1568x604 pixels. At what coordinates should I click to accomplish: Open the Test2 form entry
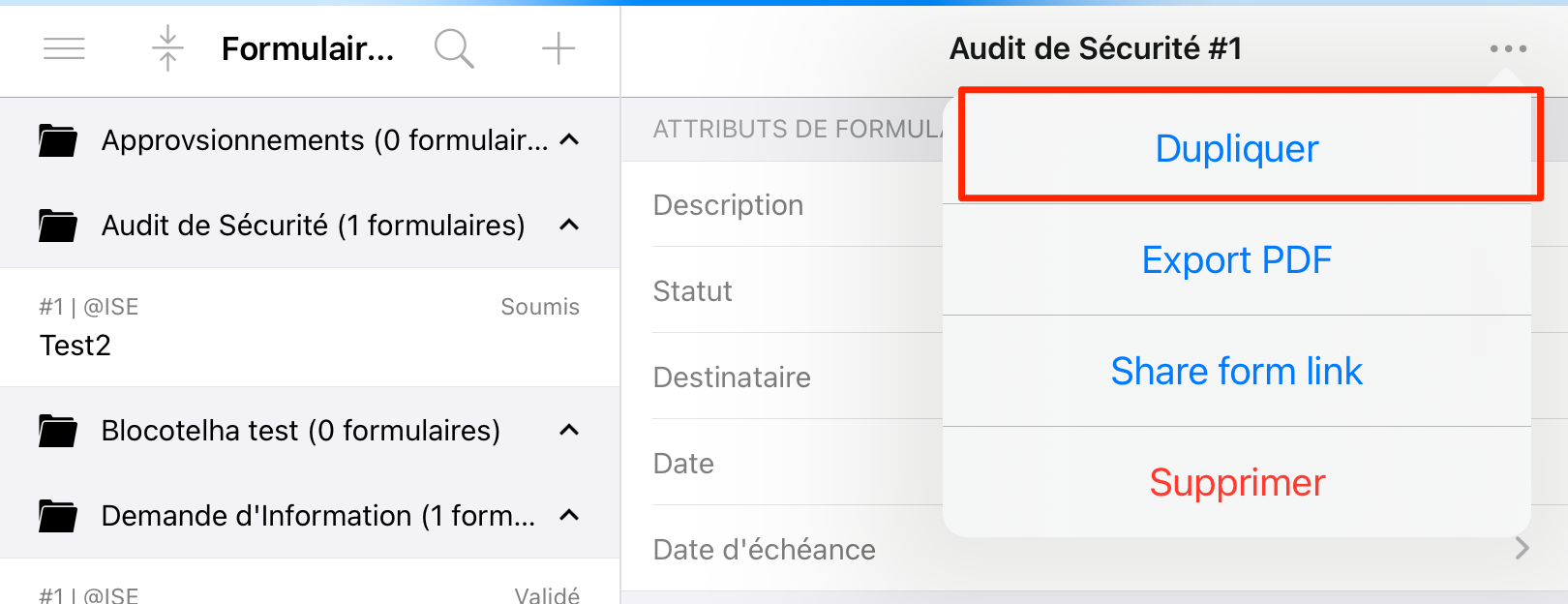point(310,327)
